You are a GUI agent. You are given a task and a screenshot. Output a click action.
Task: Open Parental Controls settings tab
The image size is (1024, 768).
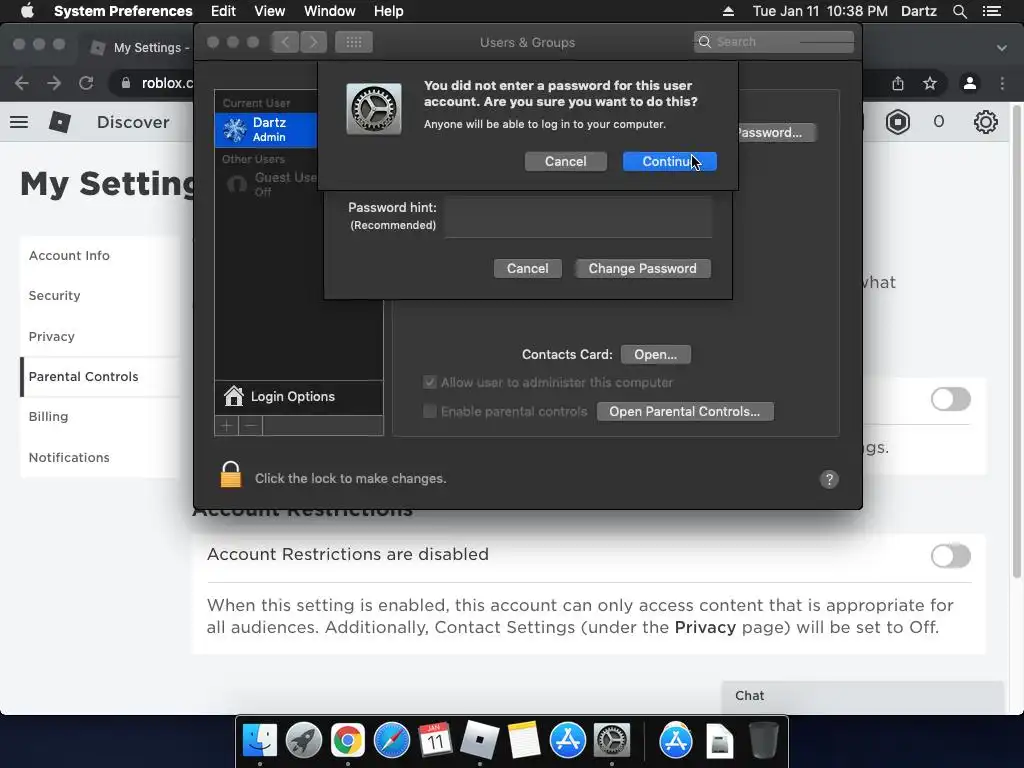coord(100,377)
